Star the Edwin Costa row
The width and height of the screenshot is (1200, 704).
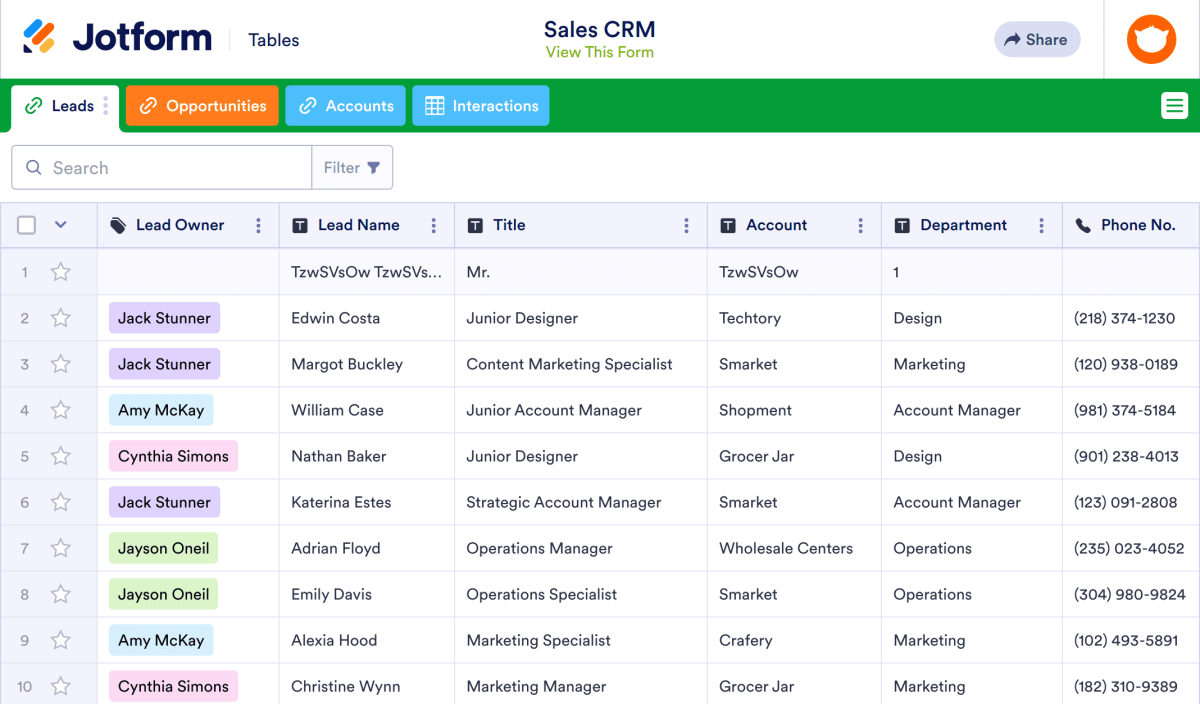61,318
